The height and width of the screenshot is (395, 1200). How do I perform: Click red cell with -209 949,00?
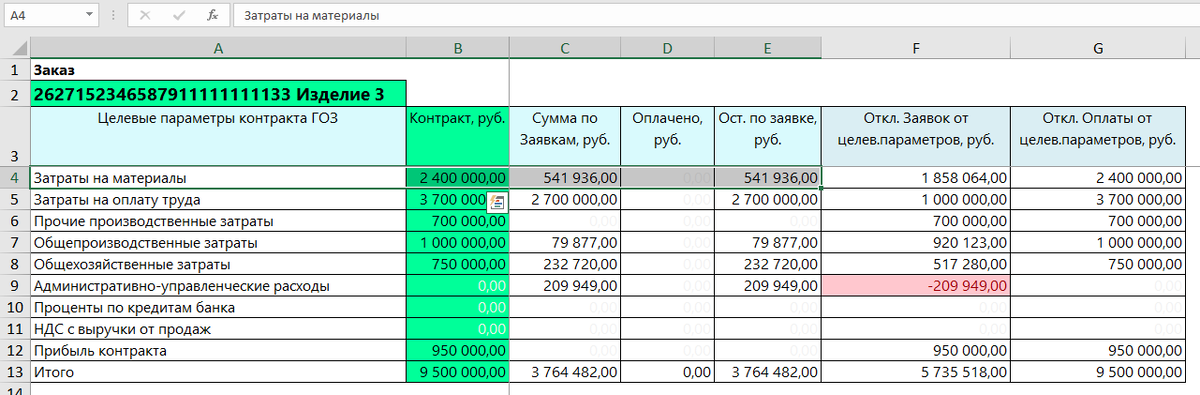coord(915,285)
